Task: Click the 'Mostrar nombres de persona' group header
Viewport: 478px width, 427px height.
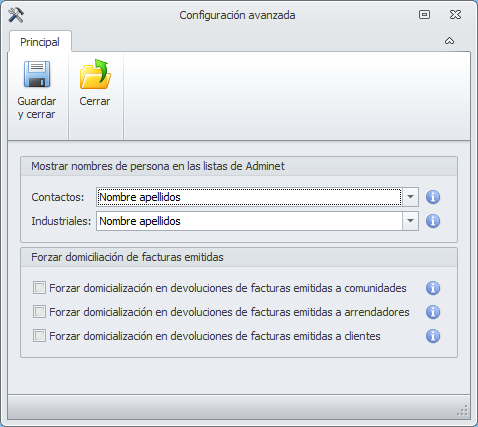Action: coord(239,166)
